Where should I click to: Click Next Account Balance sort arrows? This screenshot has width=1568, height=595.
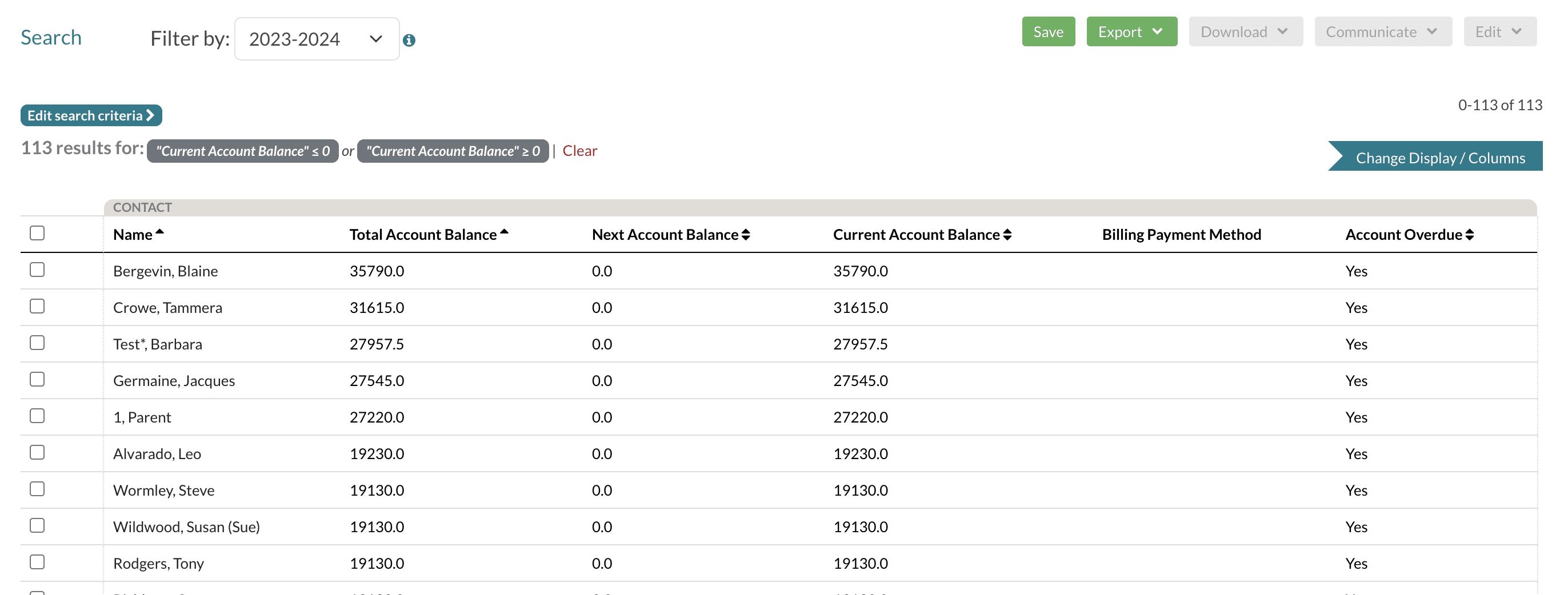(x=746, y=235)
